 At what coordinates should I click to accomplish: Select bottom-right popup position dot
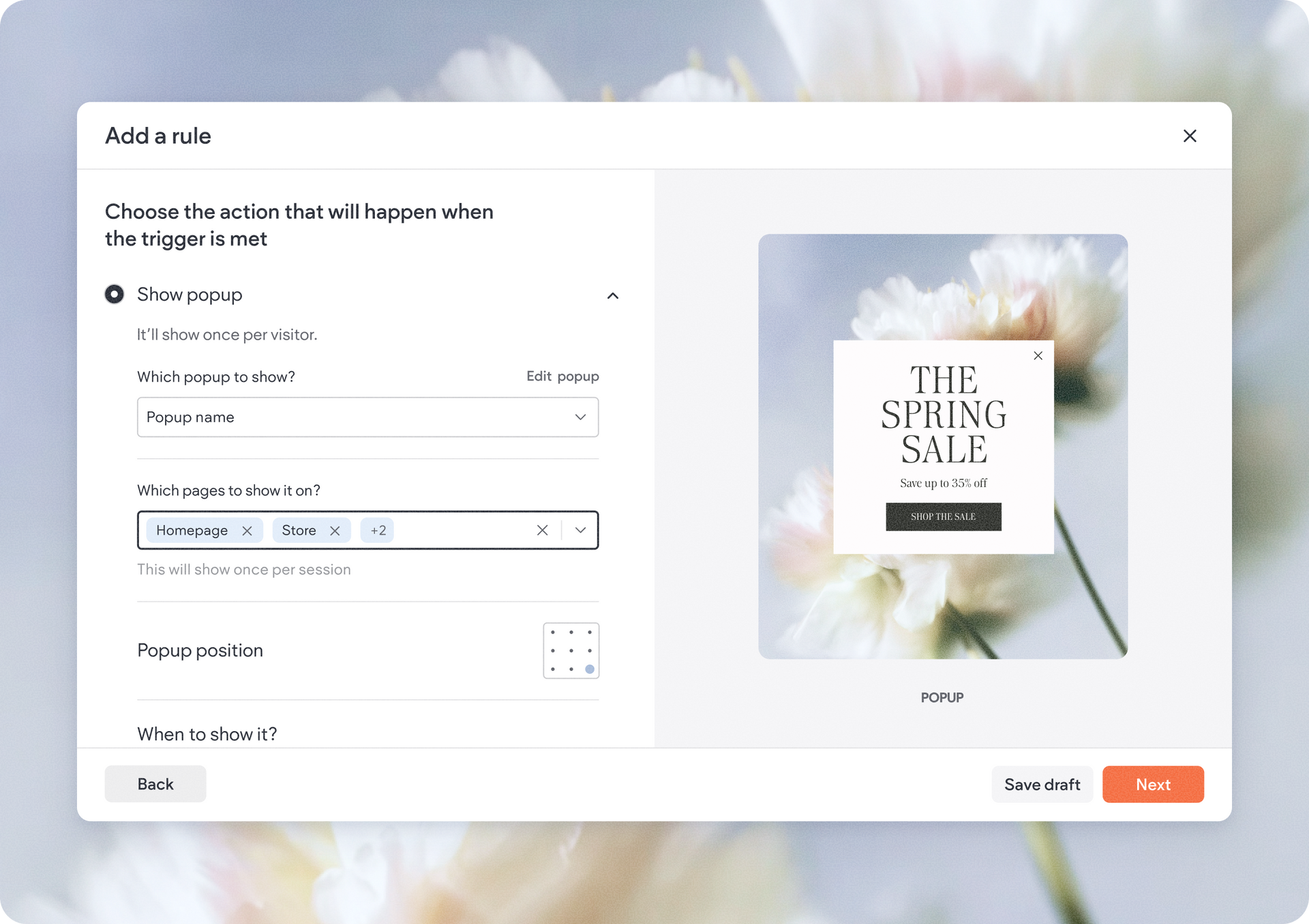coord(590,669)
